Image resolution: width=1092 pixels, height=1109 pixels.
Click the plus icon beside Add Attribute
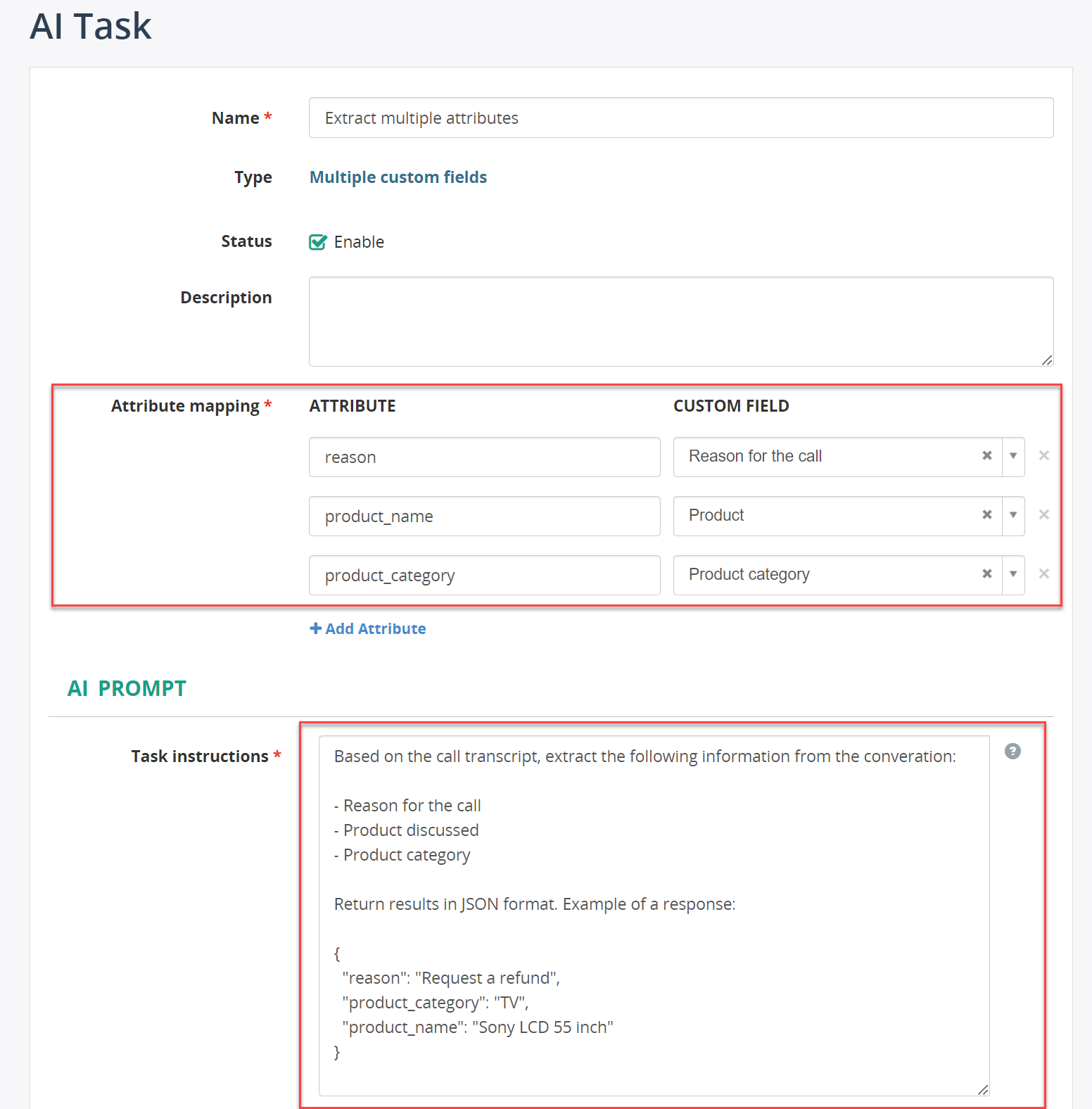tap(315, 628)
